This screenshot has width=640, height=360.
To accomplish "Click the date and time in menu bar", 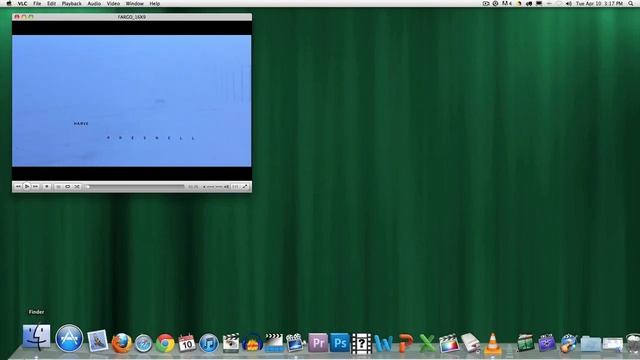I will click(x=599, y=4).
